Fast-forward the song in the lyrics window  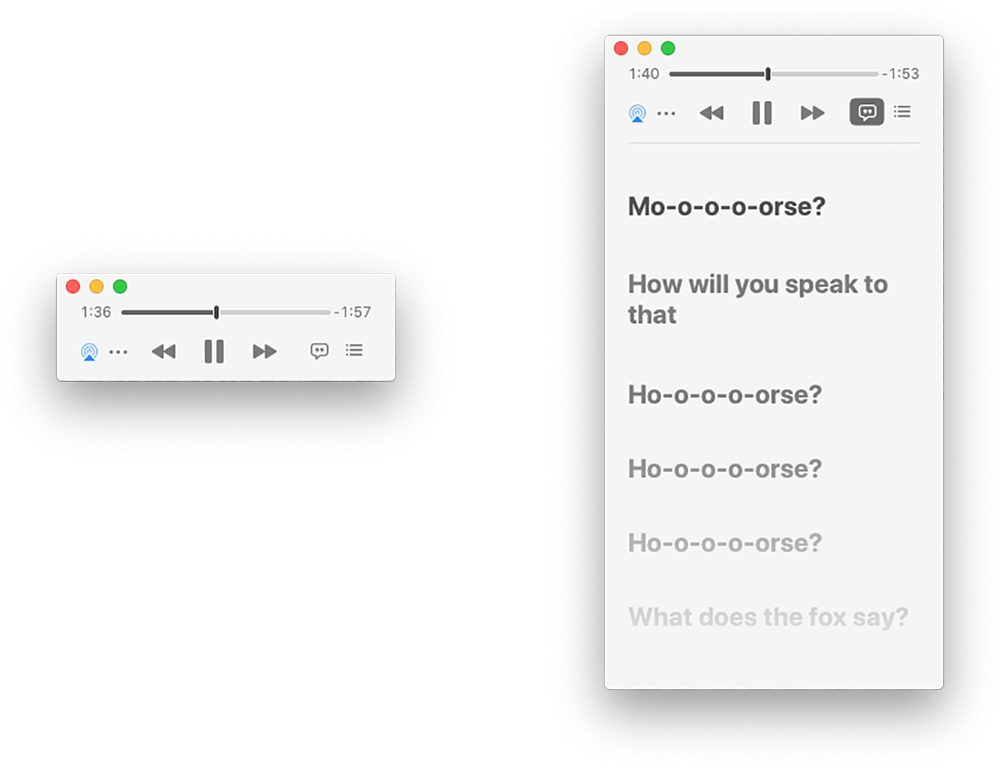(x=812, y=113)
